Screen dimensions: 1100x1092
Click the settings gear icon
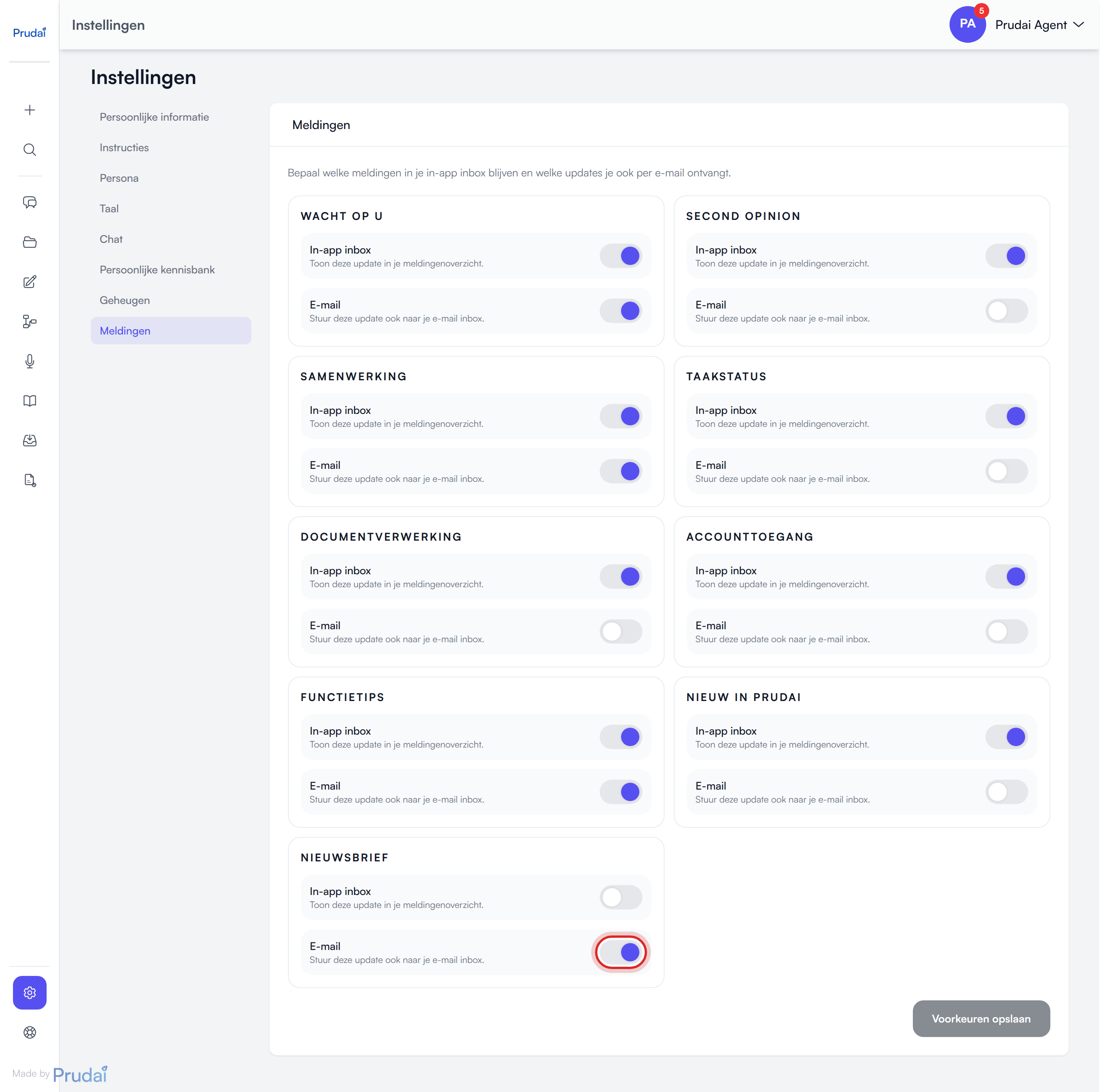pyautogui.click(x=30, y=993)
